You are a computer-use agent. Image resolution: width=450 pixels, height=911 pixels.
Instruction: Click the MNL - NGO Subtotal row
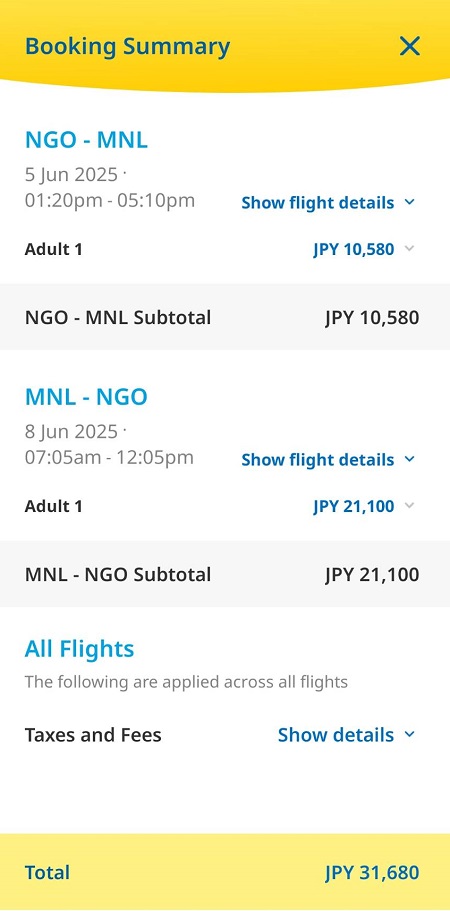point(225,574)
